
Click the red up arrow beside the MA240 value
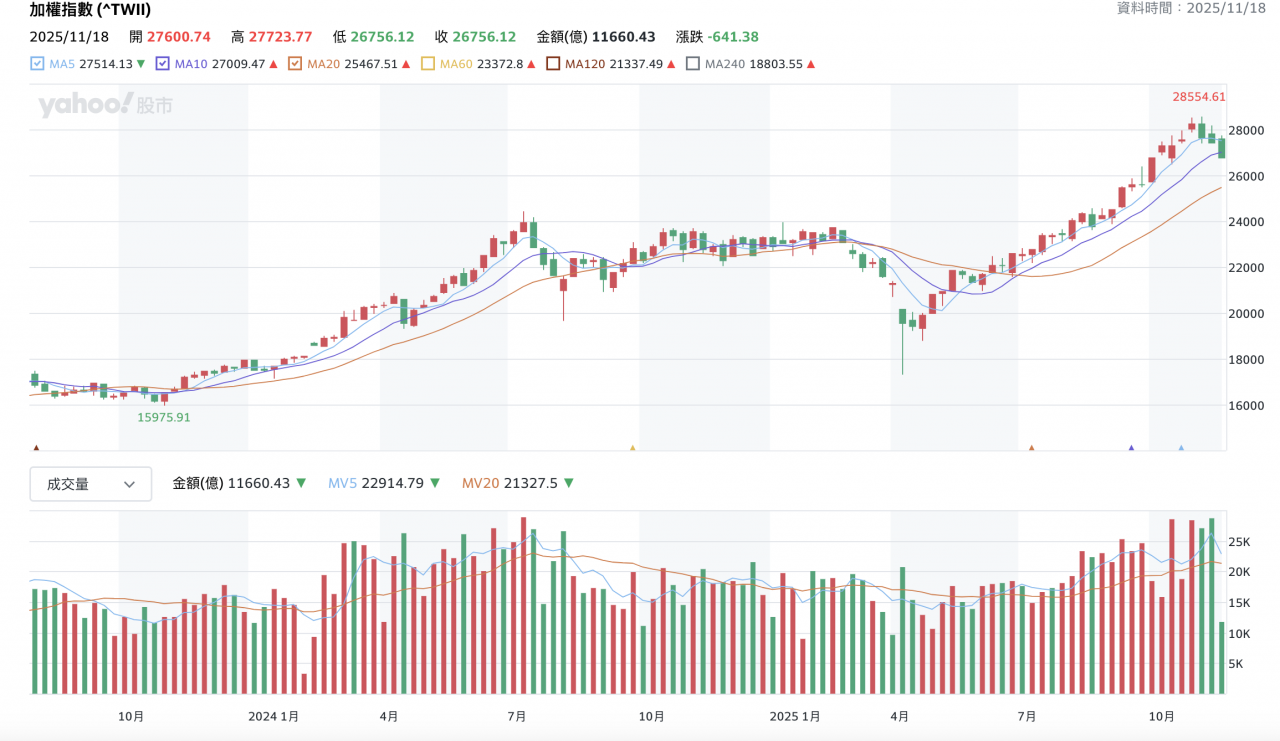point(810,64)
